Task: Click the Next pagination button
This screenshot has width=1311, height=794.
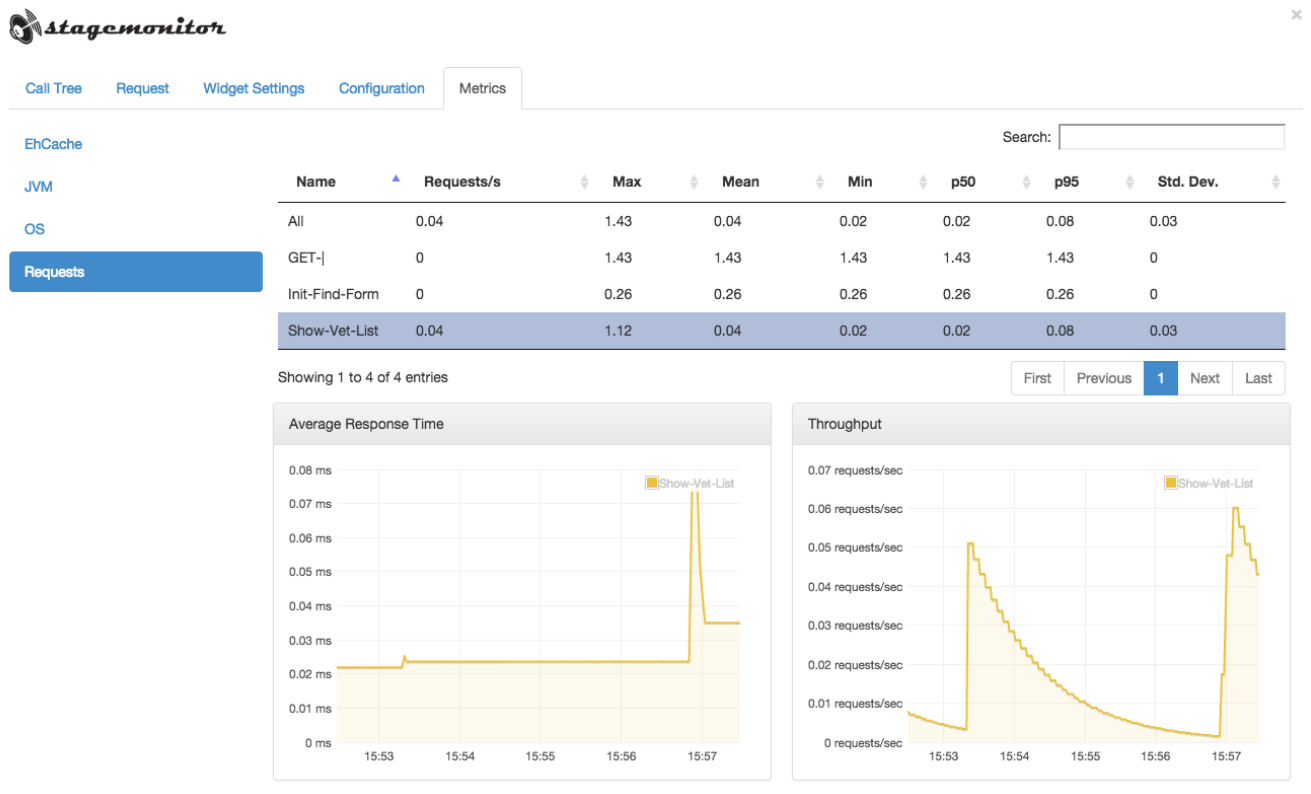Action: (1205, 378)
